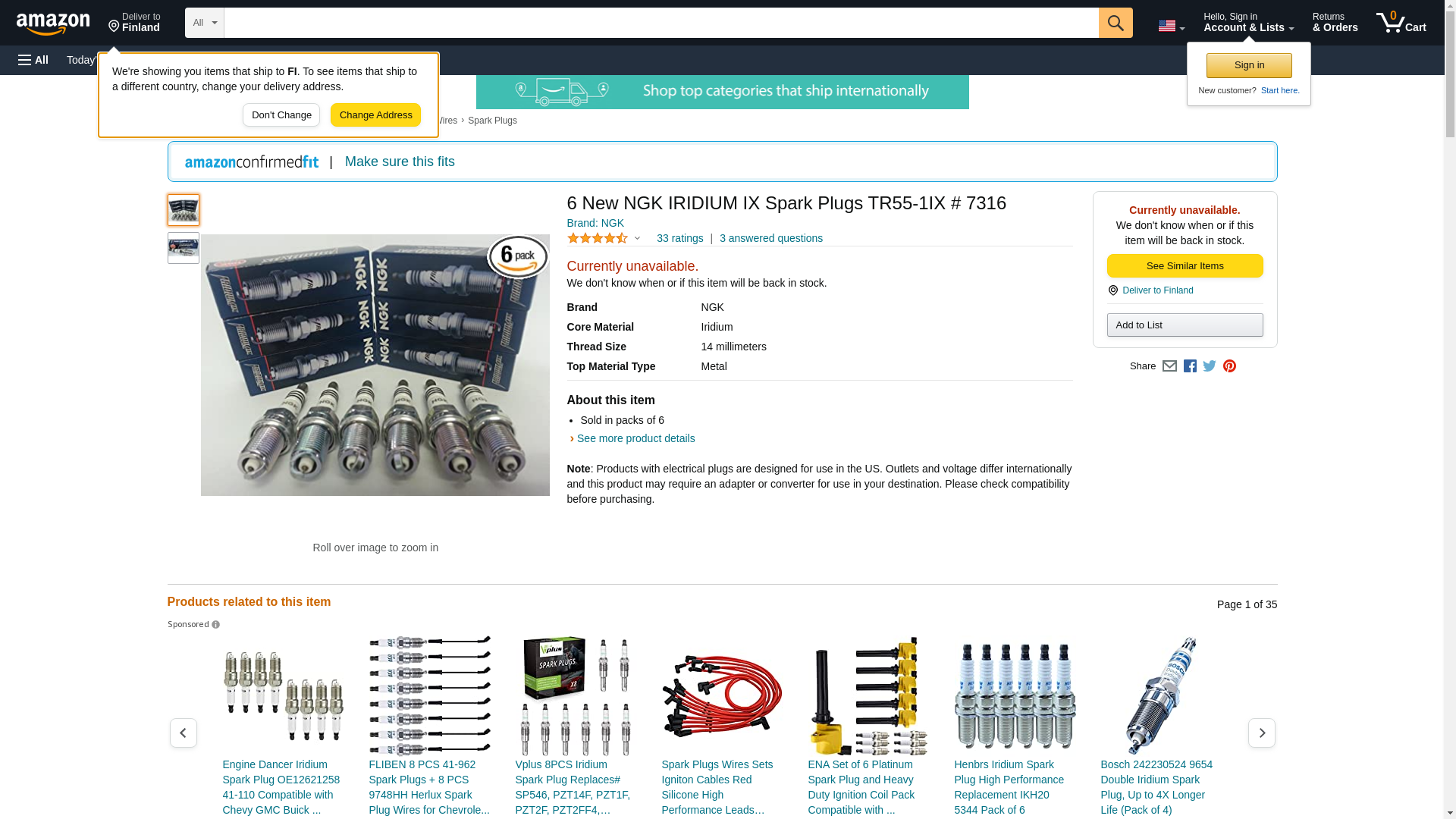Click inside the Amazon search field
1456x819 pixels.
point(660,23)
